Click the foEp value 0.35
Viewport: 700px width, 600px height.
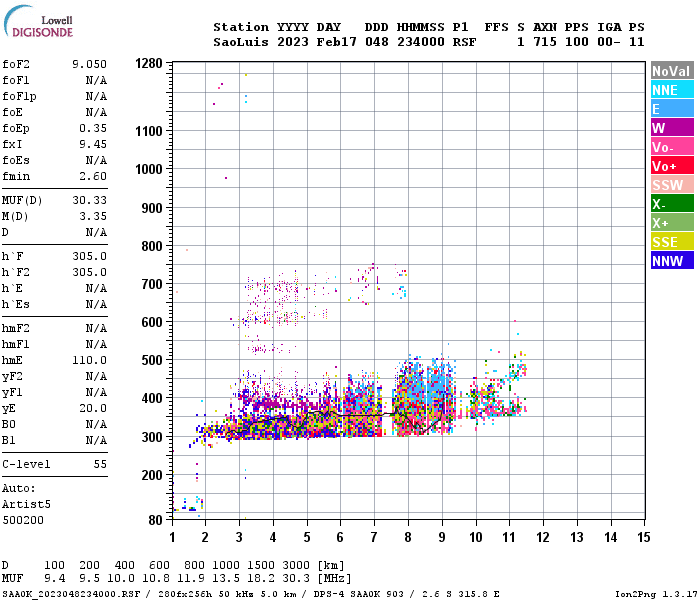coord(93,128)
